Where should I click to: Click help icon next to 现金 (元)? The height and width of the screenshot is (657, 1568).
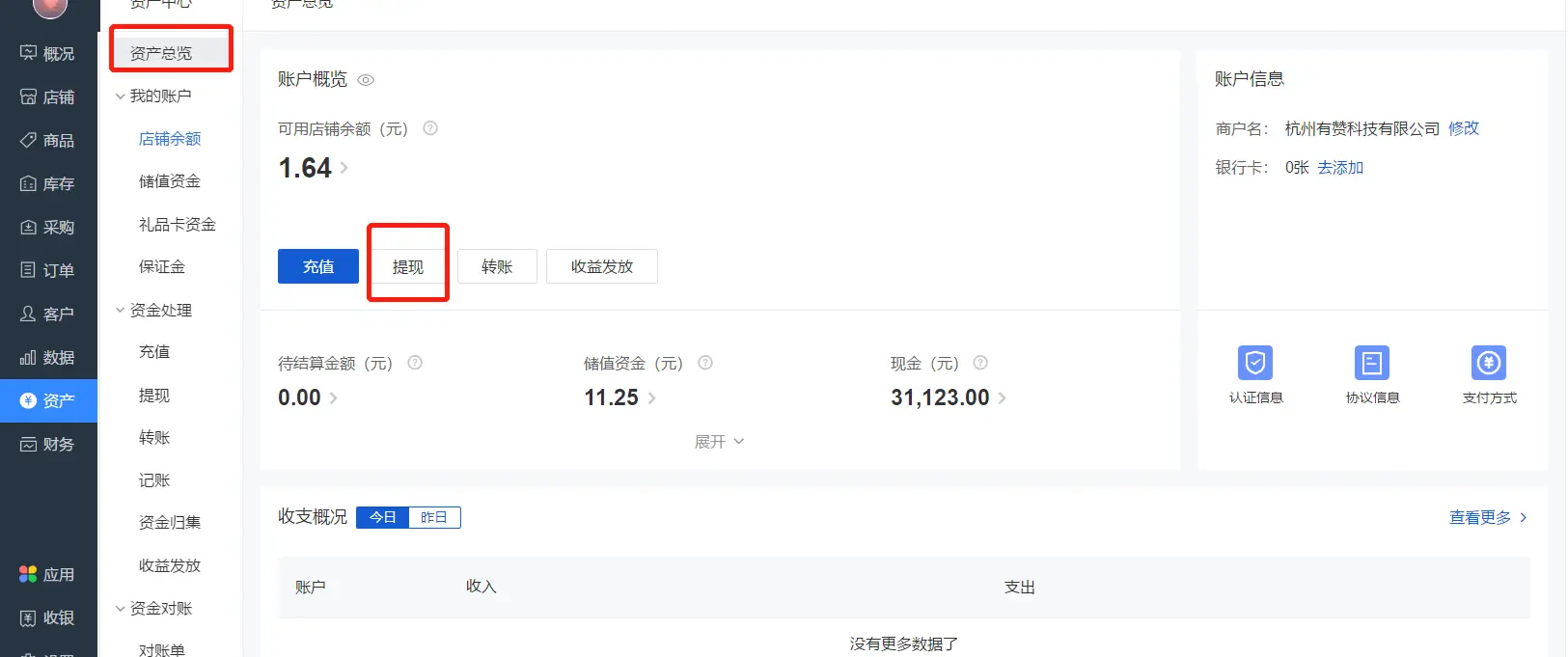click(x=980, y=363)
